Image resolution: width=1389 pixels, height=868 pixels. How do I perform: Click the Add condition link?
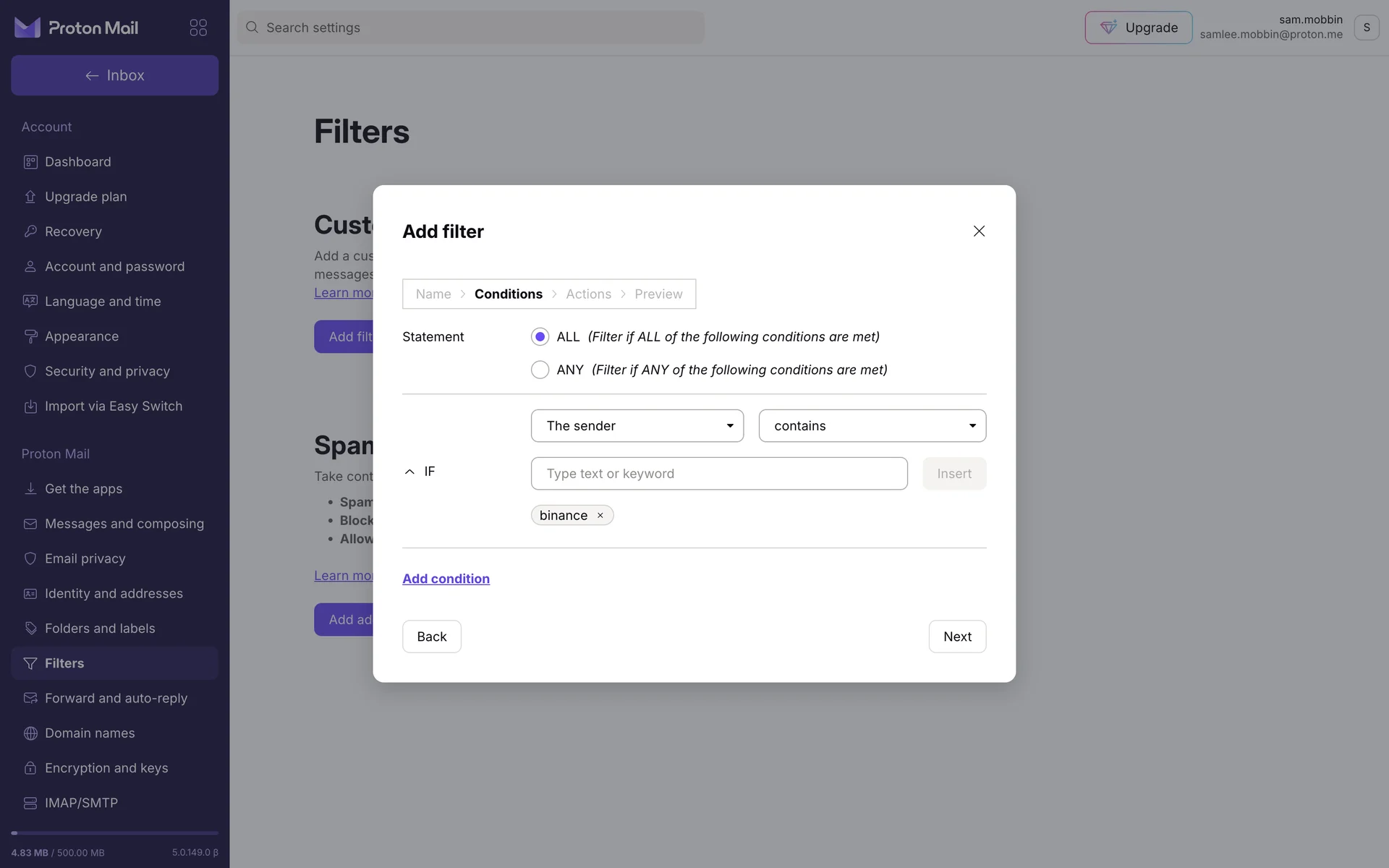(446, 579)
